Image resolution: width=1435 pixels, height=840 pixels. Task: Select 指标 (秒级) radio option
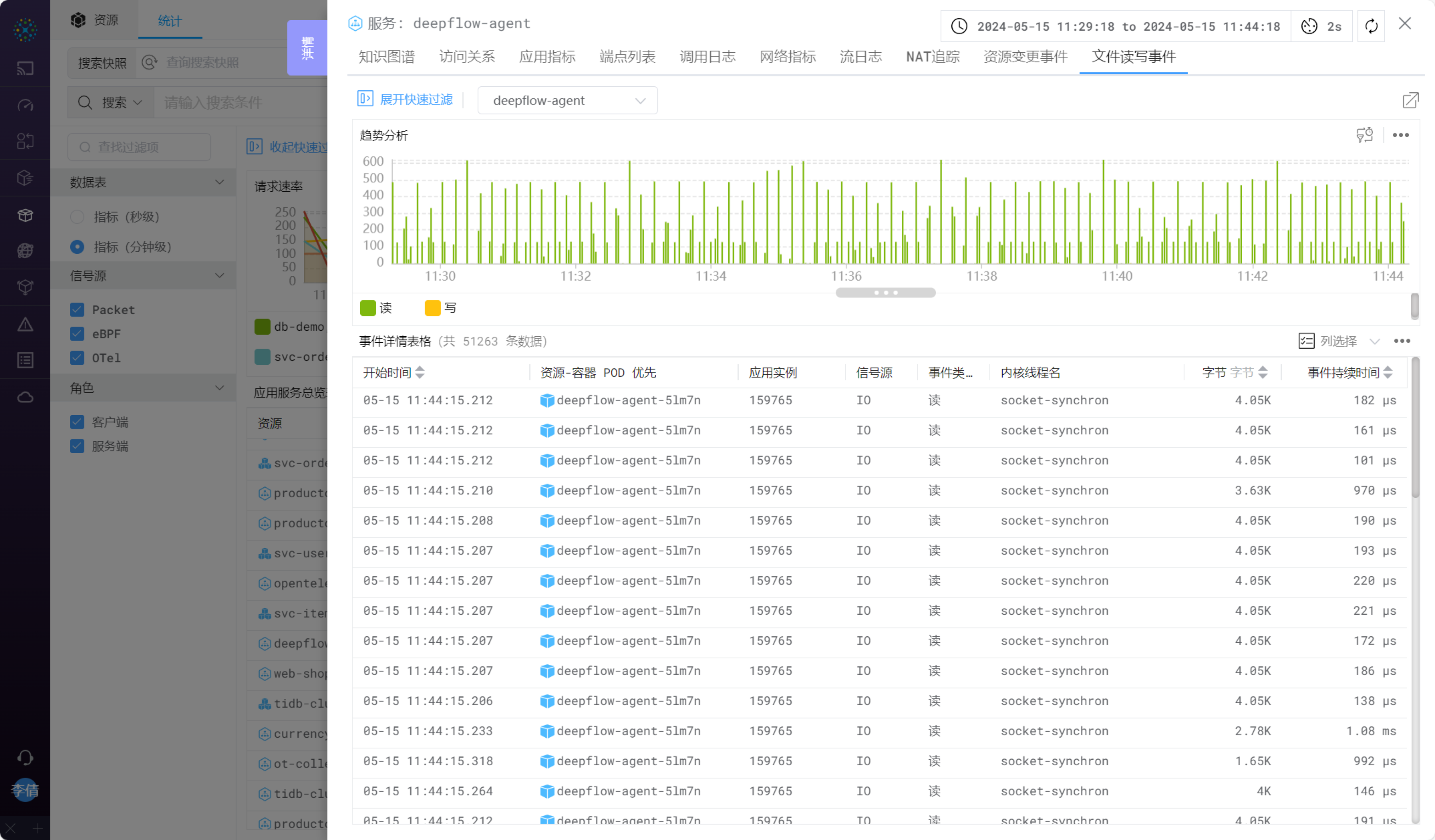click(x=77, y=217)
